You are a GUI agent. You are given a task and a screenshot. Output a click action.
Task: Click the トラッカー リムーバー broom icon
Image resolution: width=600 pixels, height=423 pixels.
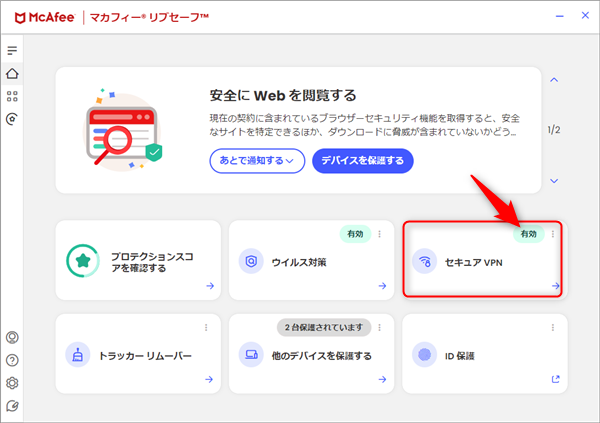coord(78,355)
